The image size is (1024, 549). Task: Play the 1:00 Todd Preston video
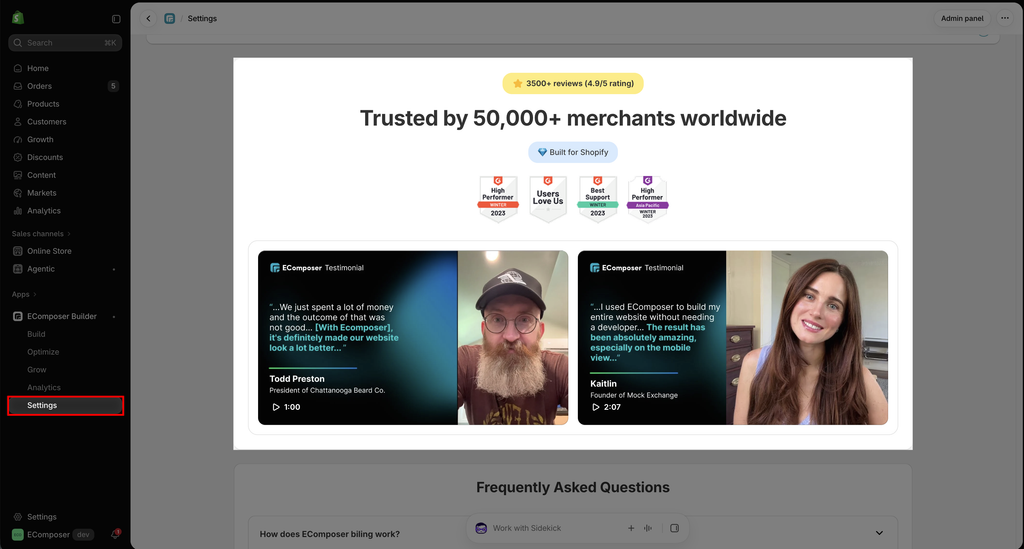[x=286, y=407]
